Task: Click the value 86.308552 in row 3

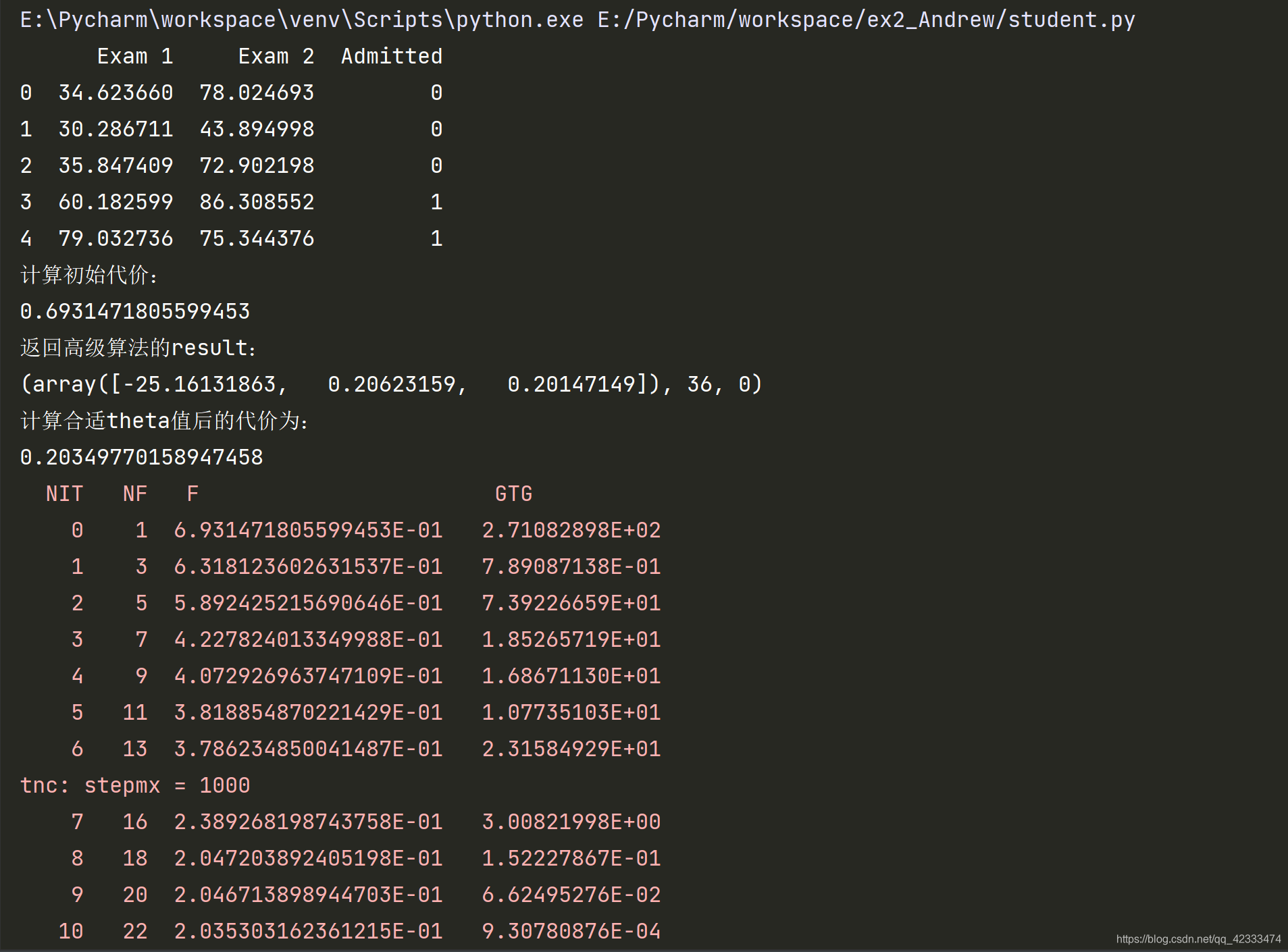Action: [257, 202]
